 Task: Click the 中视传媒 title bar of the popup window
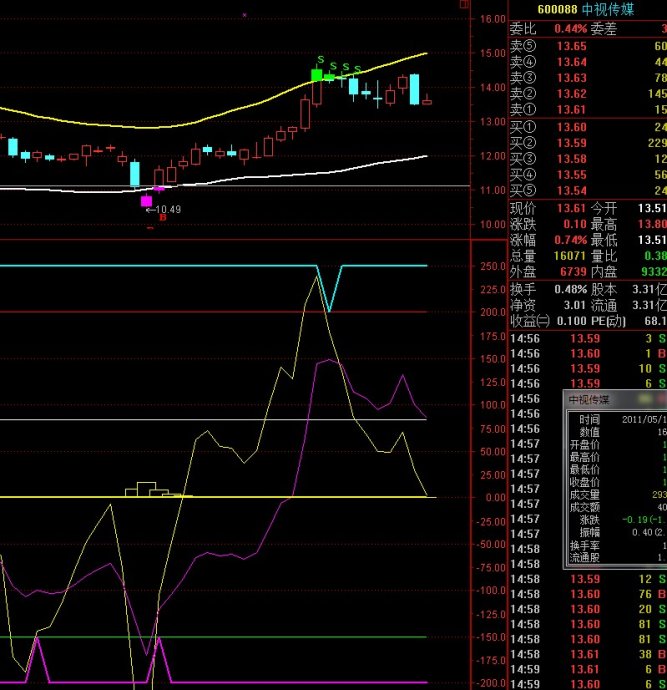pos(616,400)
